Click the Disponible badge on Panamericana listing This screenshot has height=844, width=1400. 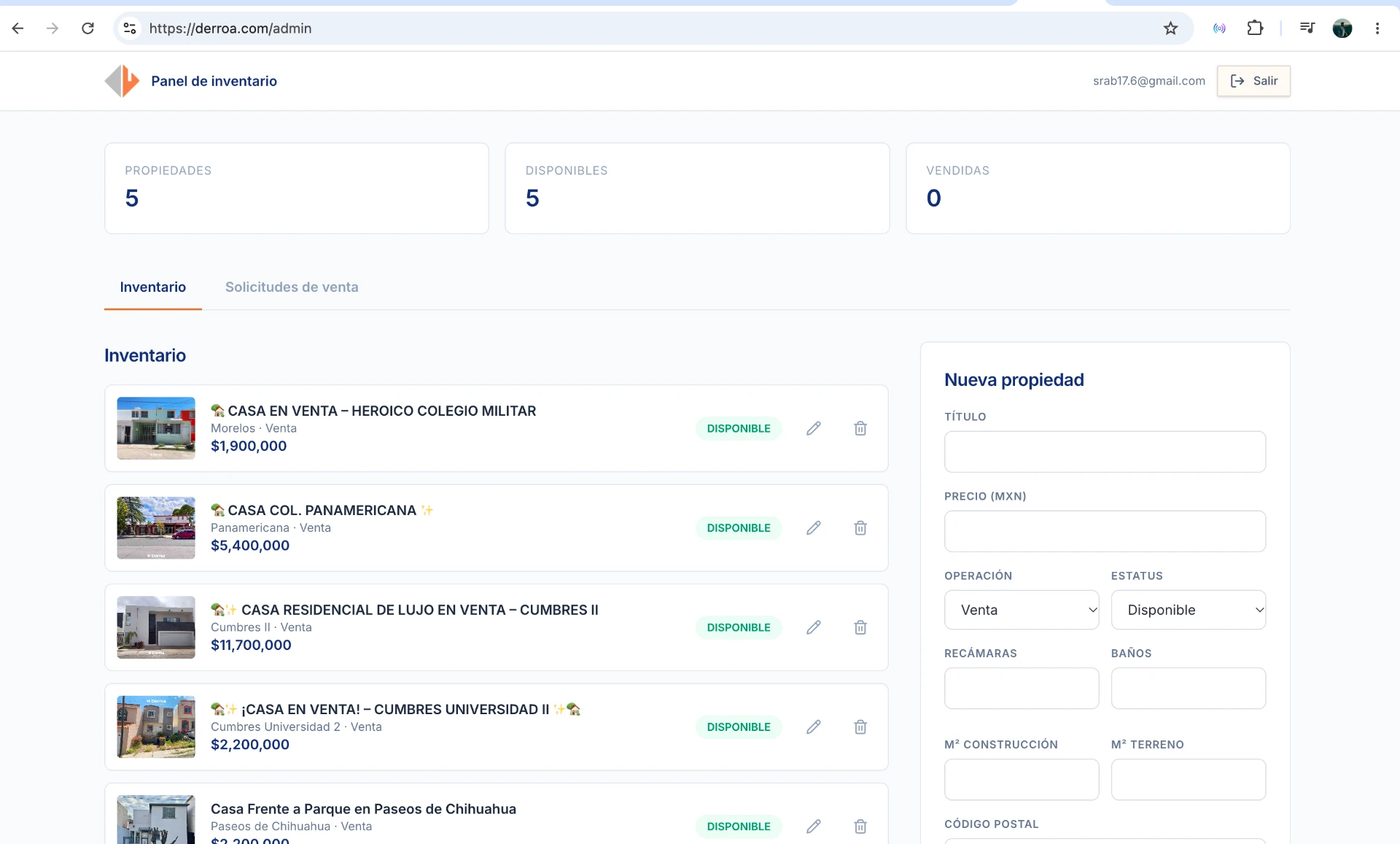pyautogui.click(x=739, y=528)
